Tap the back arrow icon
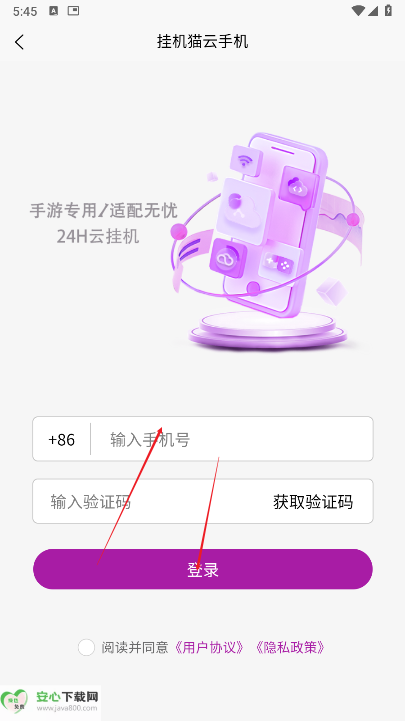Screen dimensions: 405x721 coord(19,42)
